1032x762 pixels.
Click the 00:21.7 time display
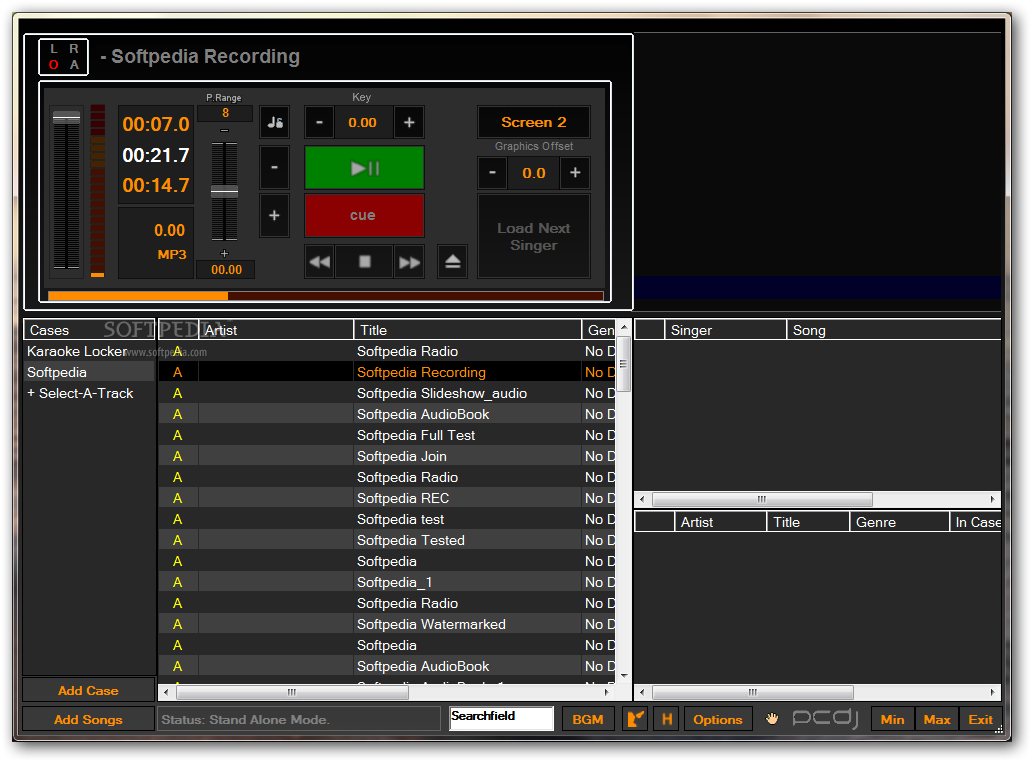(155, 155)
